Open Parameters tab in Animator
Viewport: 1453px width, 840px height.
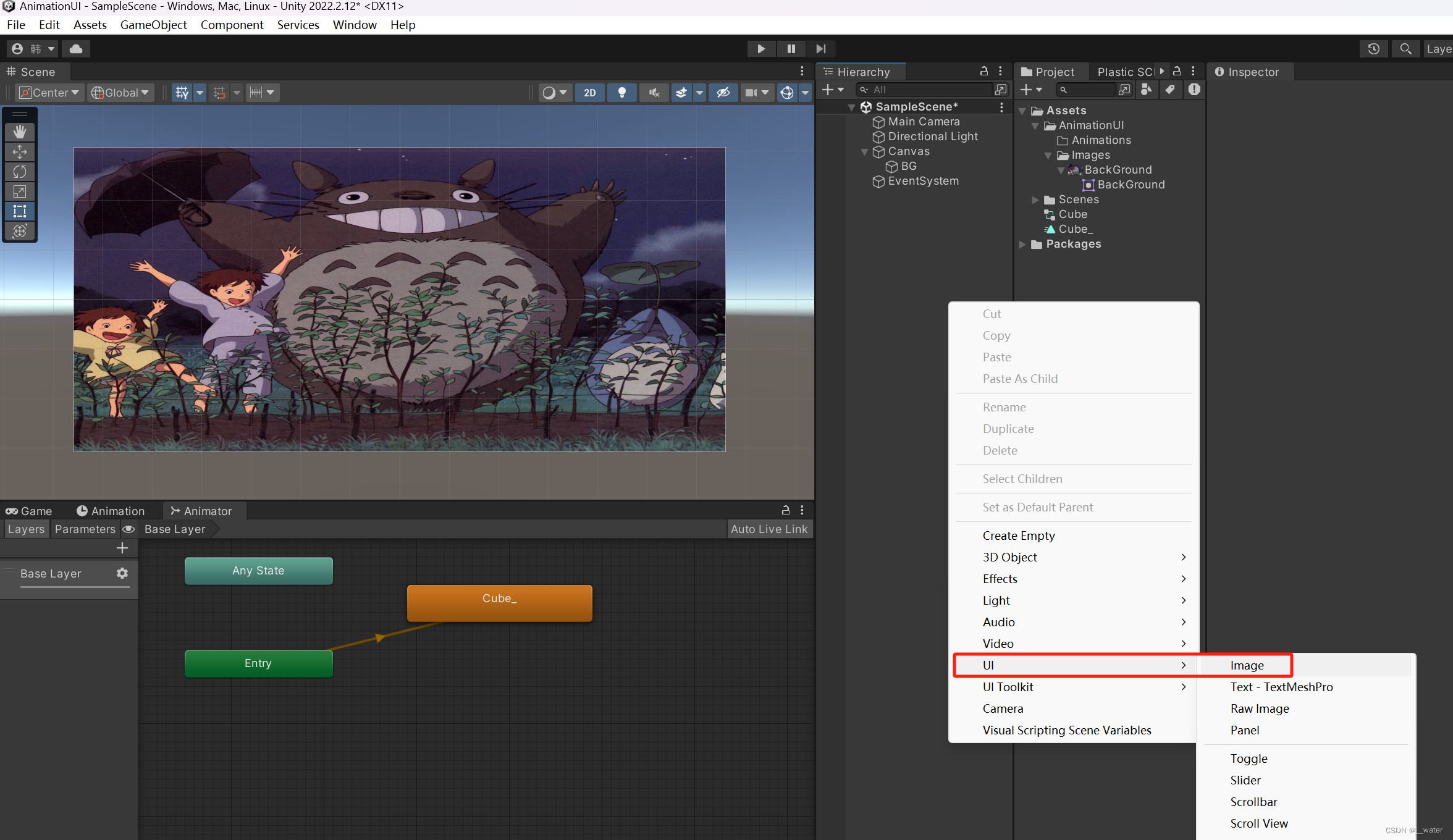tap(85, 529)
